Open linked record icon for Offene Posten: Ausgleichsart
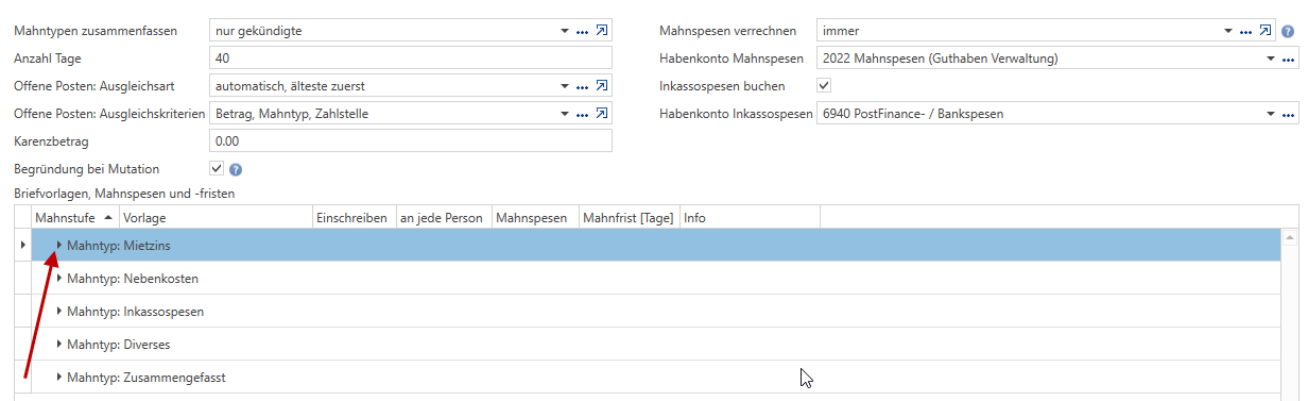The width and height of the screenshot is (1308, 401). click(602, 86)
